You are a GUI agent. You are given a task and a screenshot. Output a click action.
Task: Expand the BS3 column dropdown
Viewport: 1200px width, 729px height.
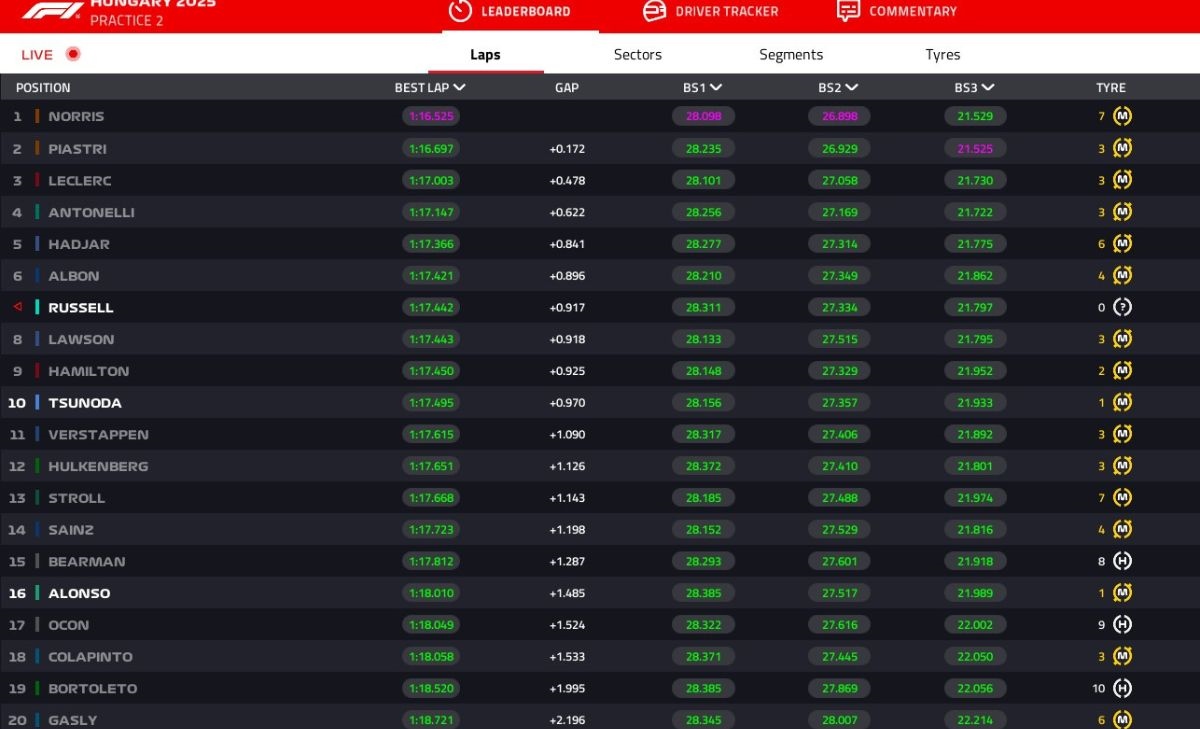(987, 88)
